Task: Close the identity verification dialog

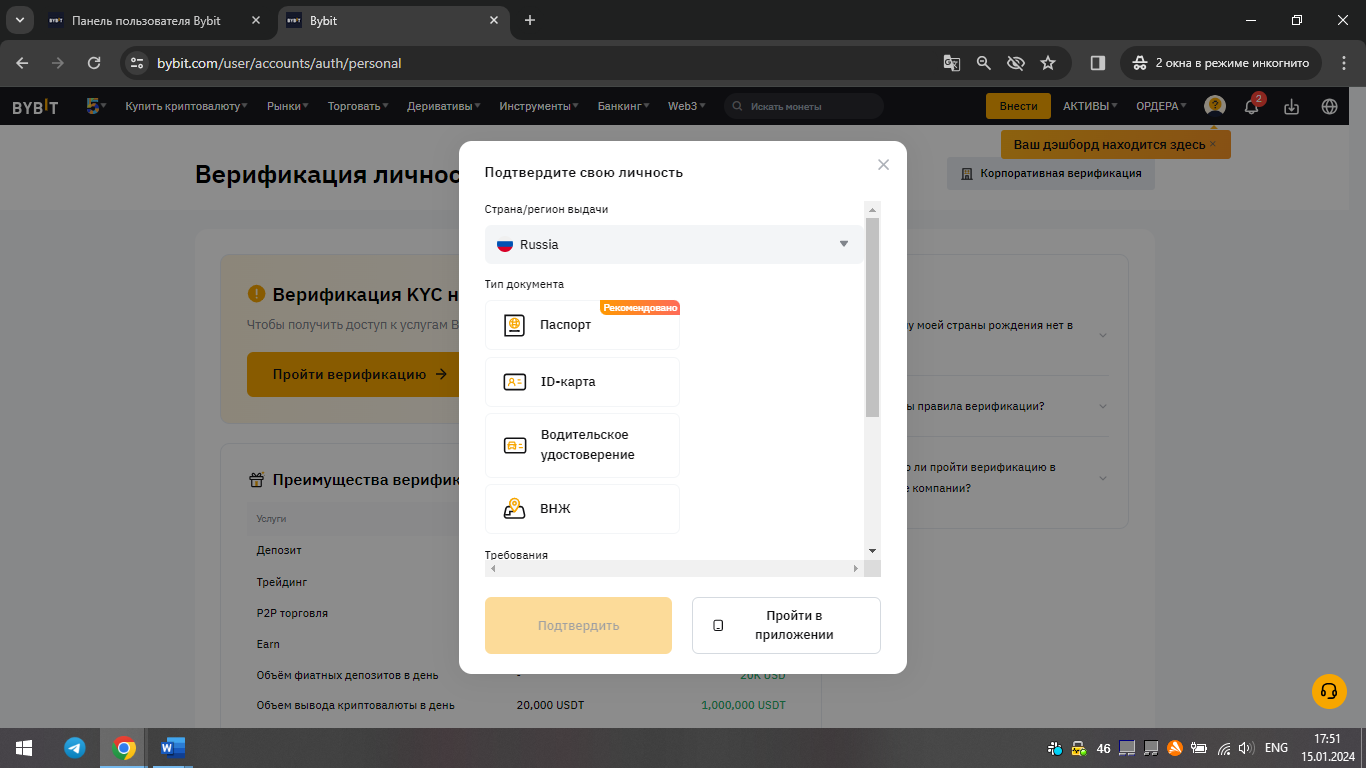Action: pos(883,165)
